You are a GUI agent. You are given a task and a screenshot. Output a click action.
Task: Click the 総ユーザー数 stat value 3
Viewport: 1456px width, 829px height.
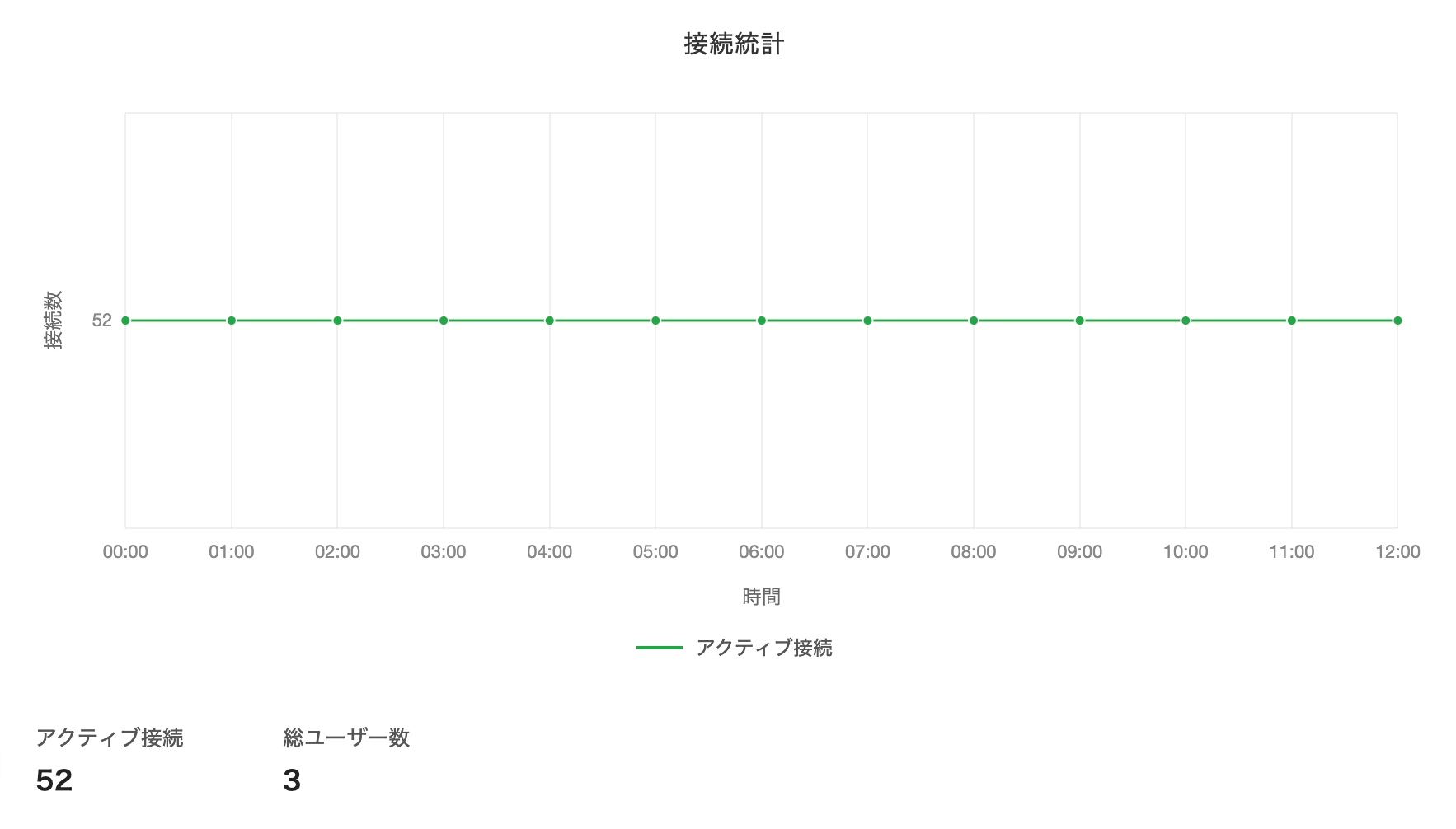[x=292, y=780]
